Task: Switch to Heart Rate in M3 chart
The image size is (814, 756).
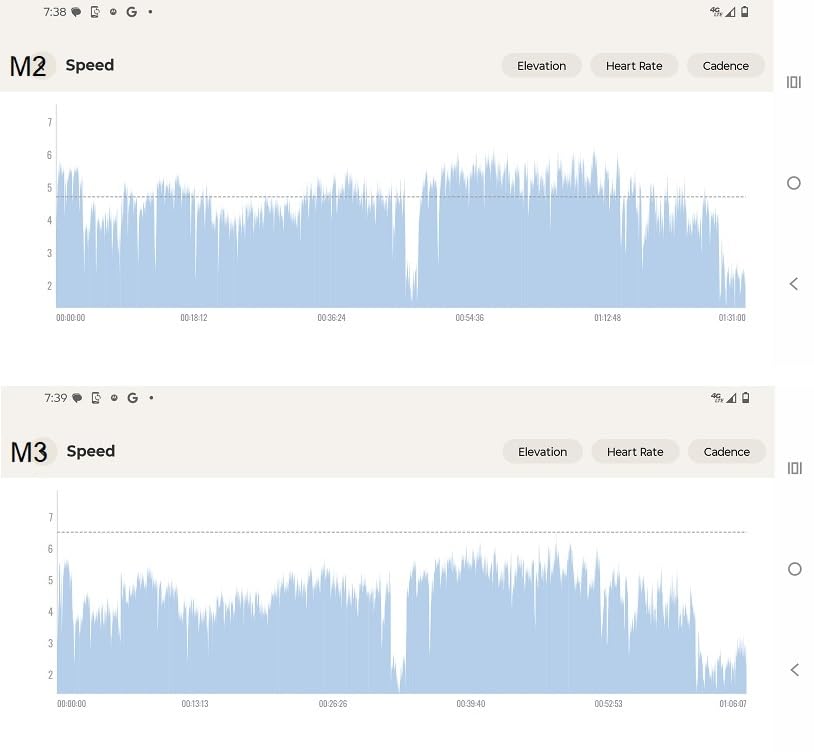Action: tap(635, 452)
